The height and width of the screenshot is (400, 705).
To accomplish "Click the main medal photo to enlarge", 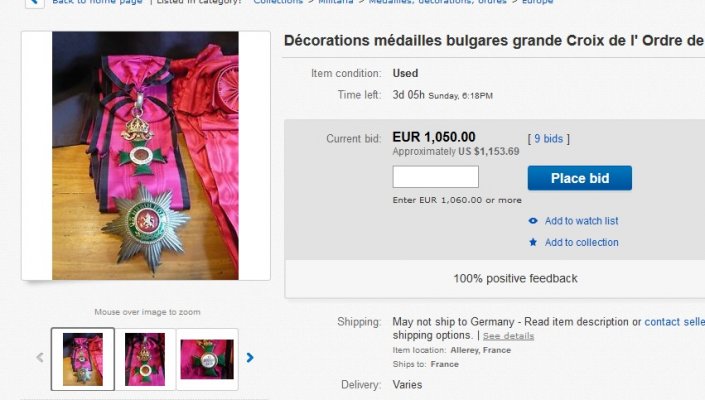I will [x=145, y=156].
